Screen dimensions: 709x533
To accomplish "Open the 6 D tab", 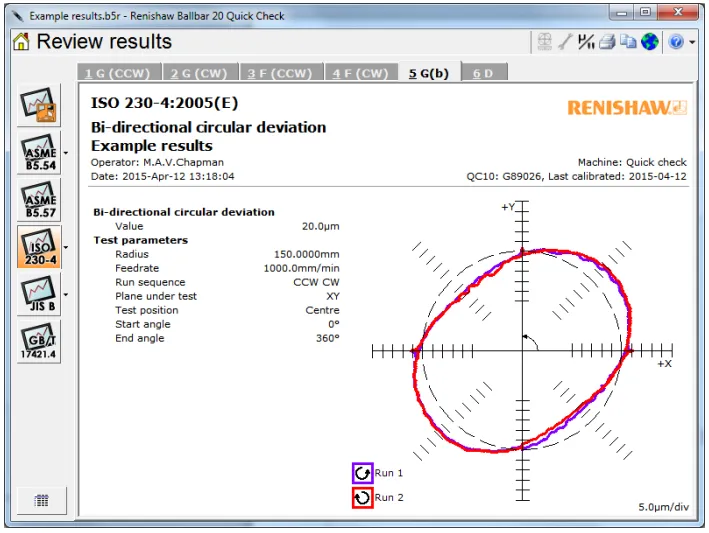I will click(483, 72).
